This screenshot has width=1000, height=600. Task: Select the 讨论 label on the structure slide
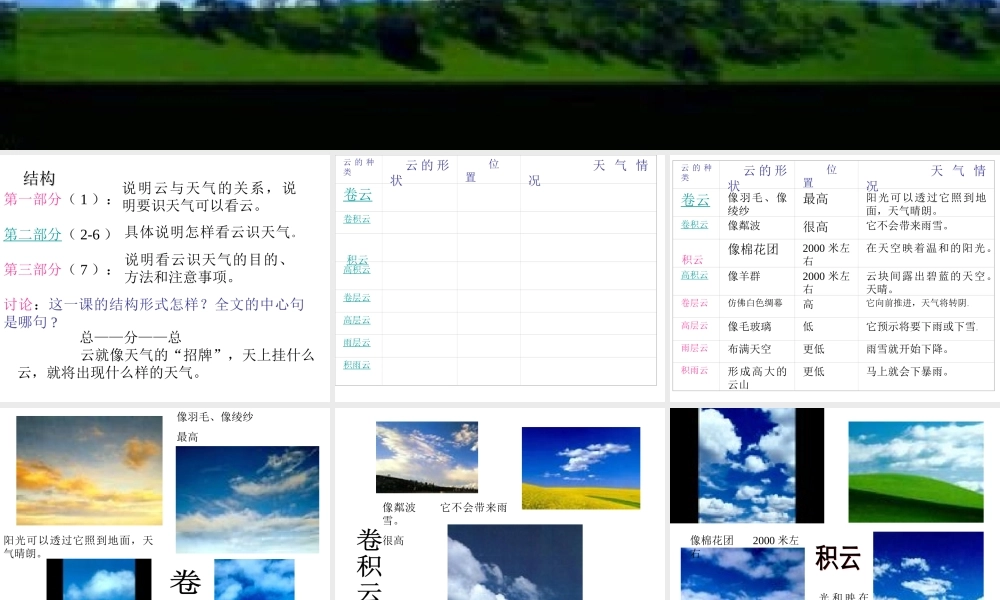pyautogui.click(x=18, y=304)
